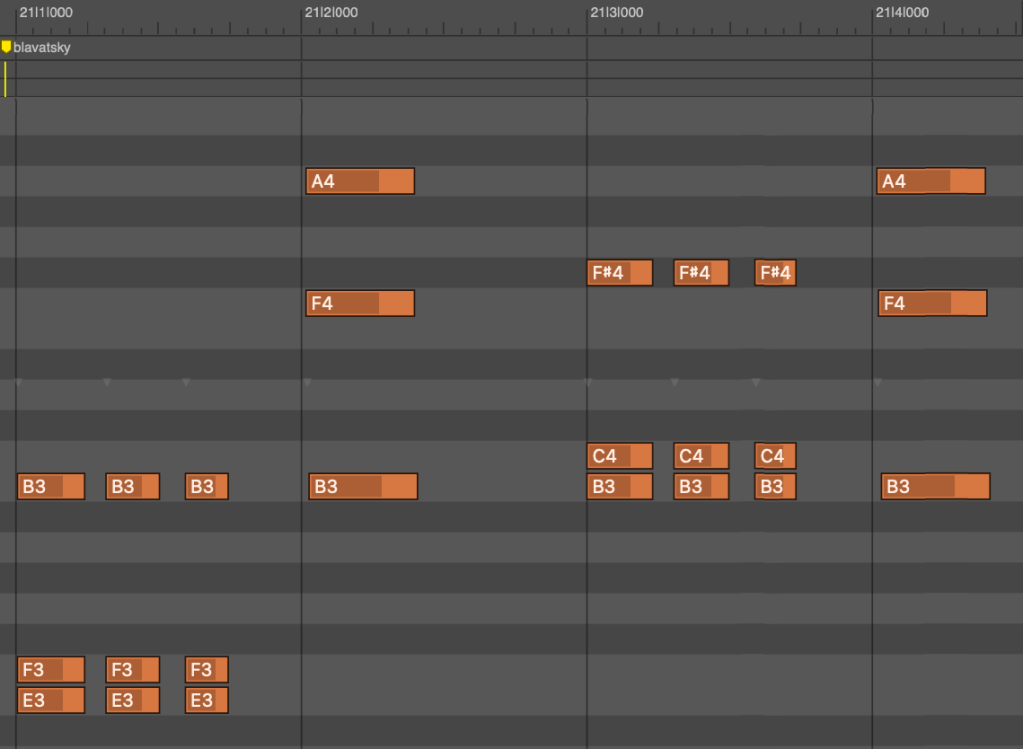Select the first F#4 note at 21|3|000
Image resolution: width=1023 pixels, height=749 pixels.
[x=620, y=272]
